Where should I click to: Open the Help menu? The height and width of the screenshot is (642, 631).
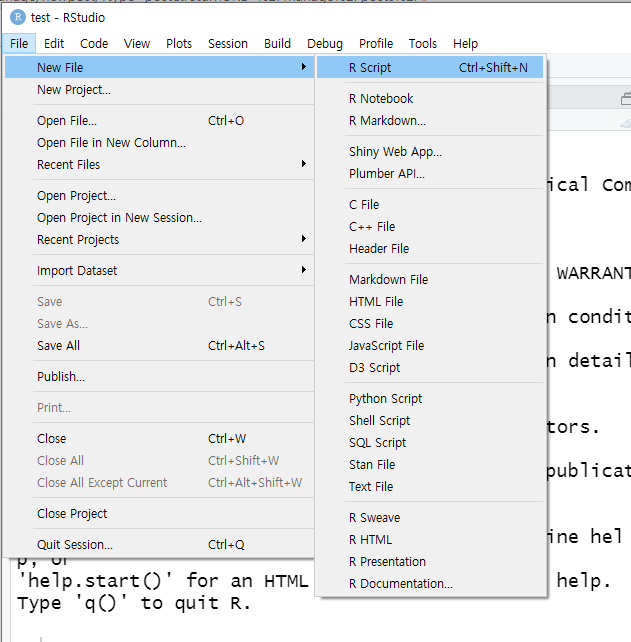coord(465,43)
